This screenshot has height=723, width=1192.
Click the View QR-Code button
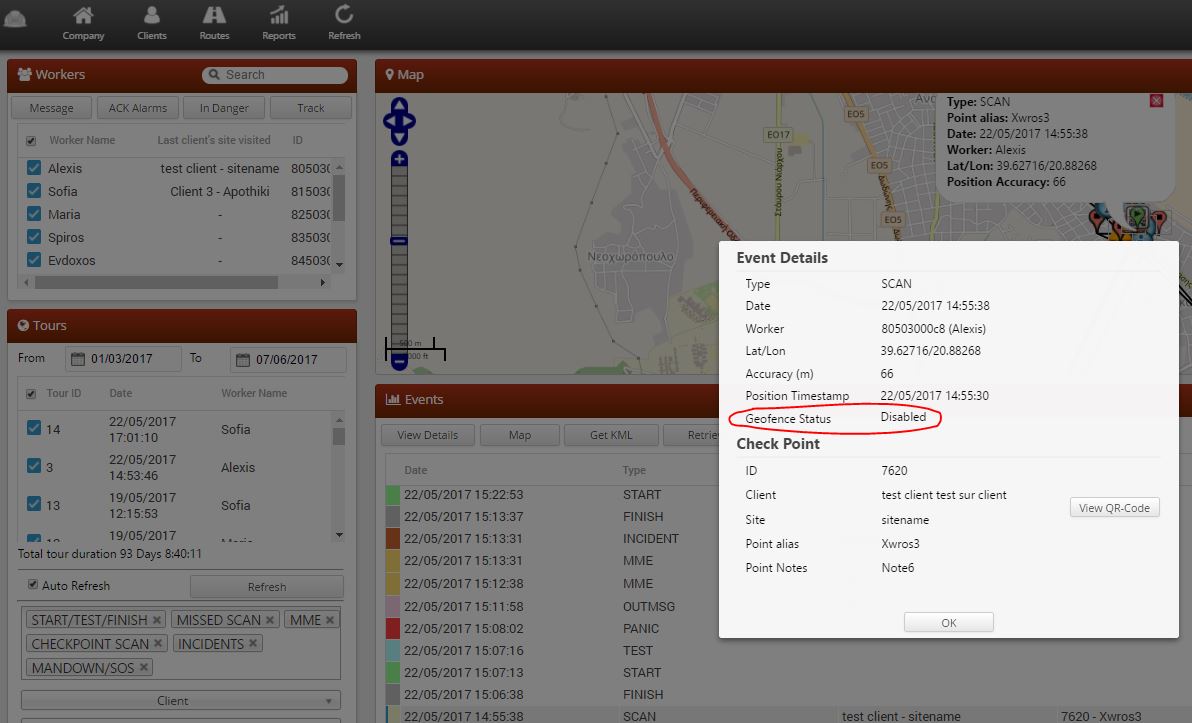coord(1114,508)
